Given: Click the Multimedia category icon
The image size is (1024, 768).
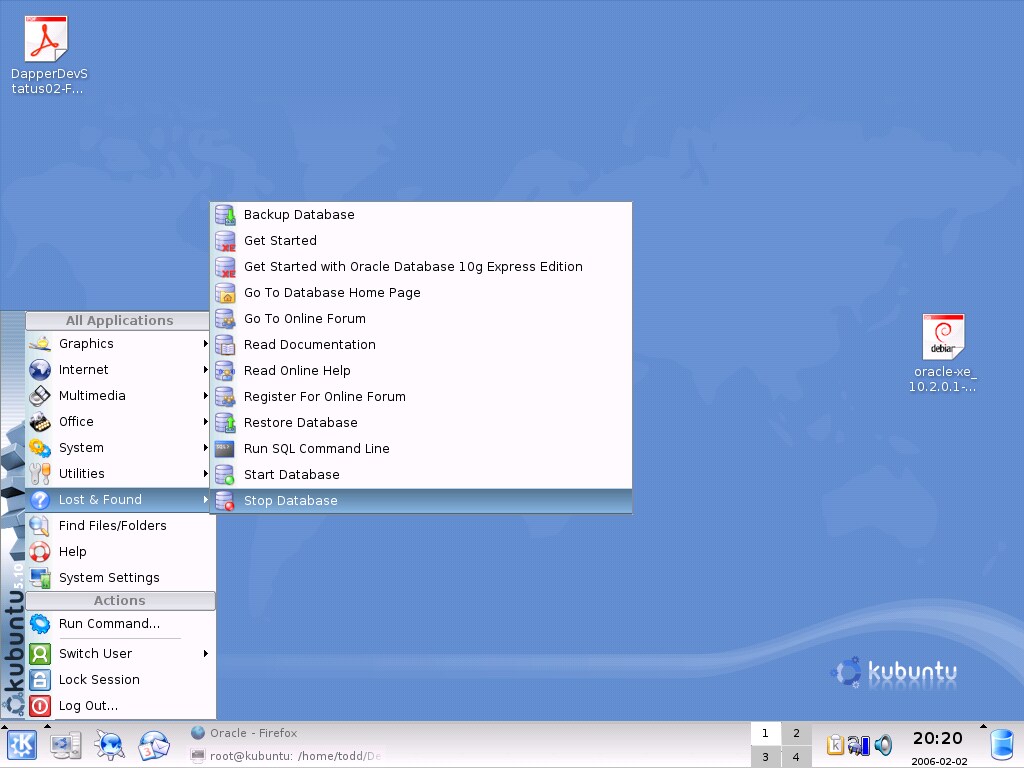Looking at the screenshot, I should tap(40, 396).
